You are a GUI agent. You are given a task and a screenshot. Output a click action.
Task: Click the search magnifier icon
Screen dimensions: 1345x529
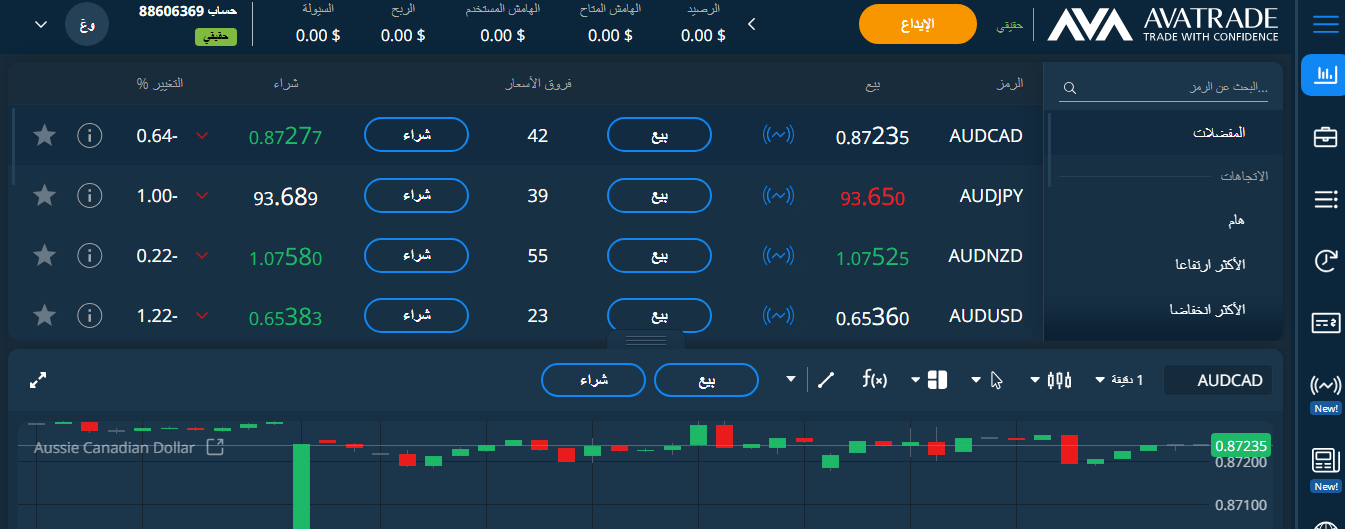[x=1070, y=88]
